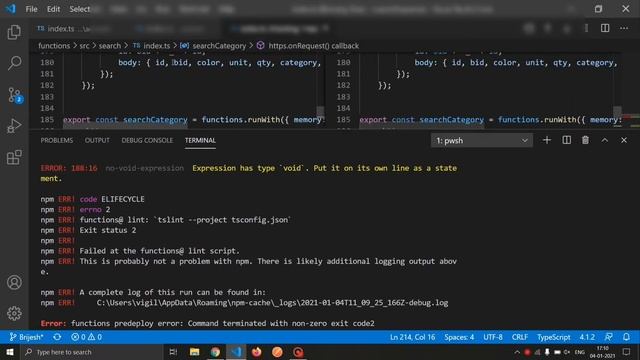Click the debug.log file path in the terminal
This screenshot has height=360, width=640.
(272, 303)
